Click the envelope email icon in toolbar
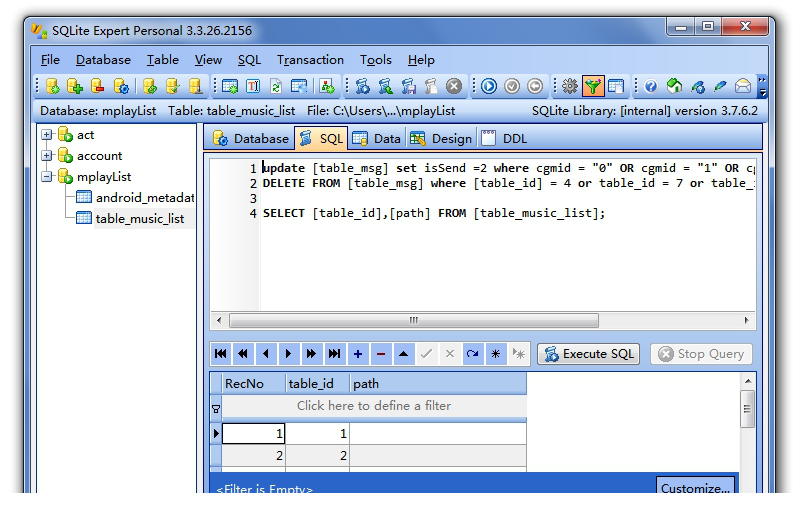 click(743, 86)
